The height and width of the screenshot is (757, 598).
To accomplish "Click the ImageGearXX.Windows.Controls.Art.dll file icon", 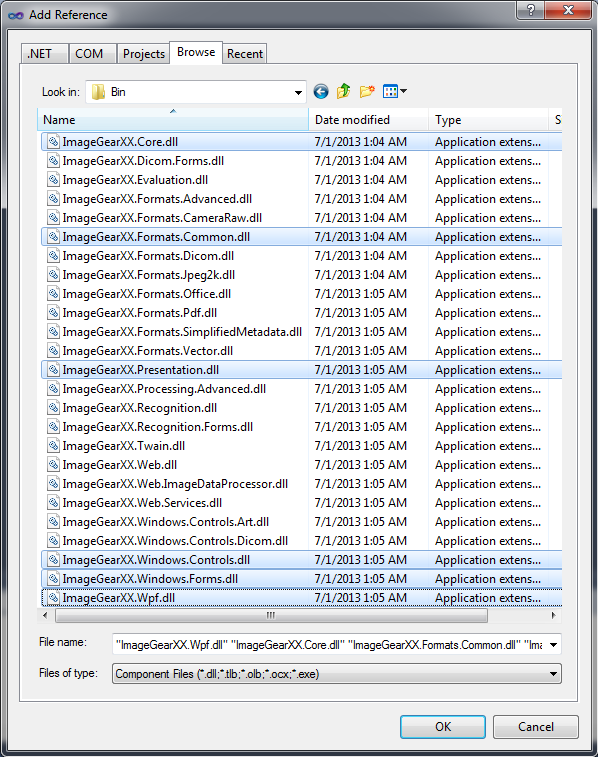I will (x=54, y=522).
